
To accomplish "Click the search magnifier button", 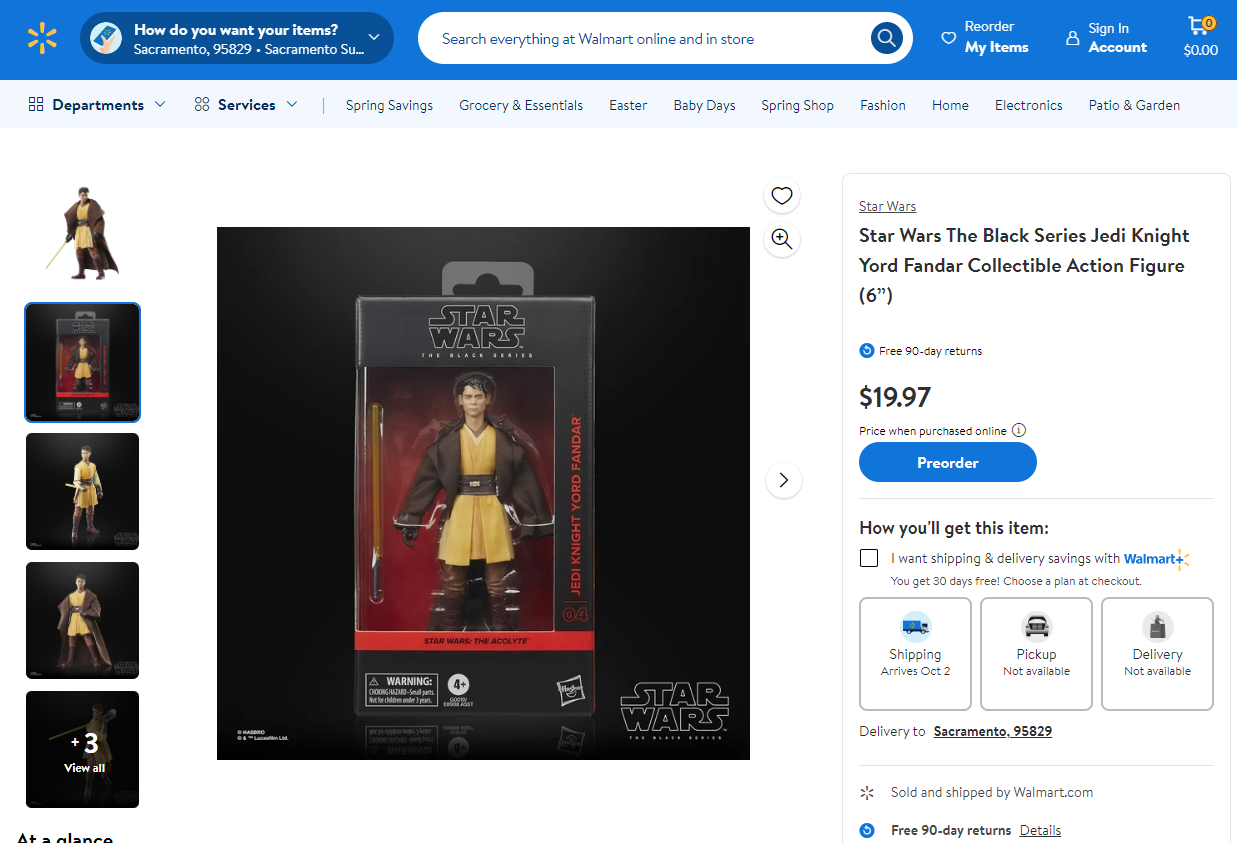I will 886,39.
